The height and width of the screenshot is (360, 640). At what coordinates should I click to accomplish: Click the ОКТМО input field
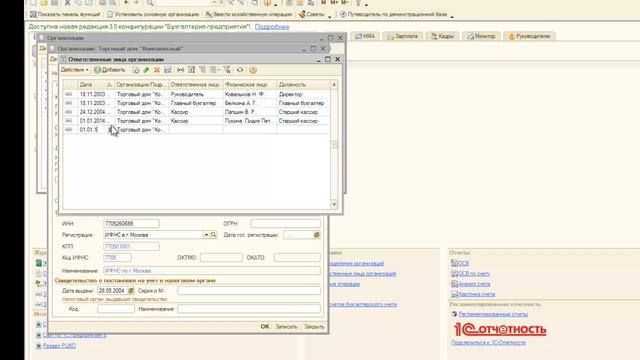tap(221, 258)
